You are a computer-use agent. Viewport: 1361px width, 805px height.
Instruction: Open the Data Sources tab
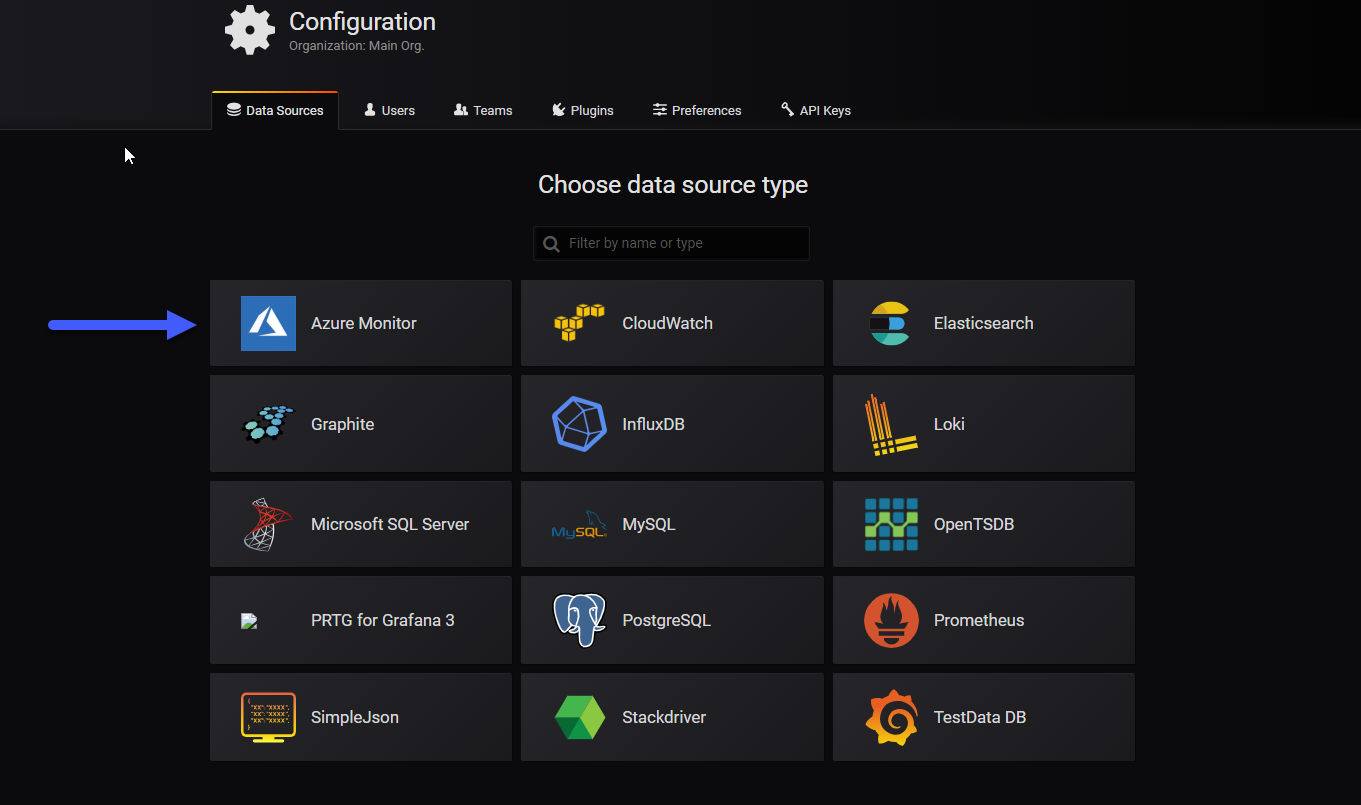[x=275, y=110]
